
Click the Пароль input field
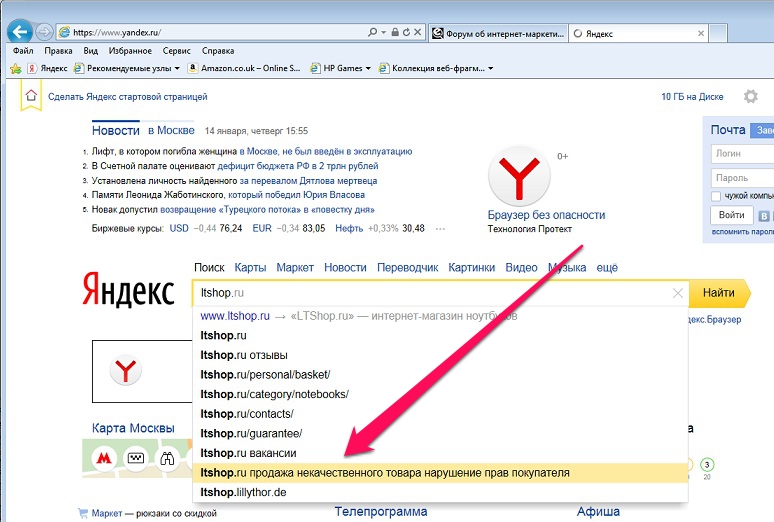click(742, 178)
